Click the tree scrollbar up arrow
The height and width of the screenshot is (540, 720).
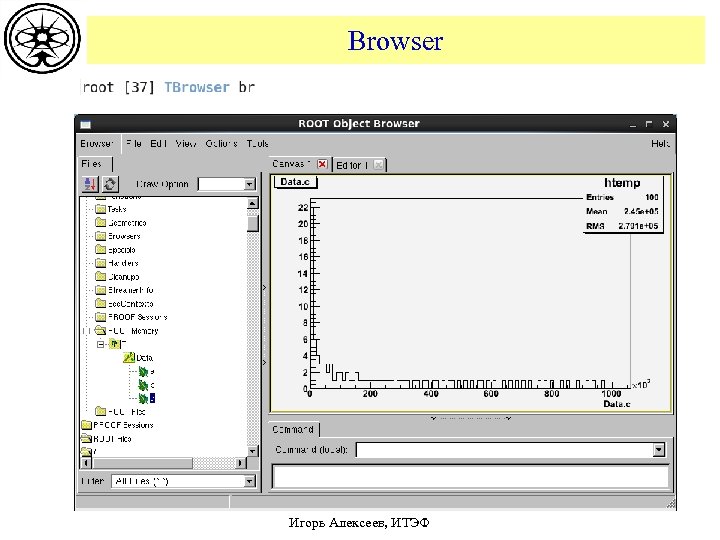(x=253, y=203)
